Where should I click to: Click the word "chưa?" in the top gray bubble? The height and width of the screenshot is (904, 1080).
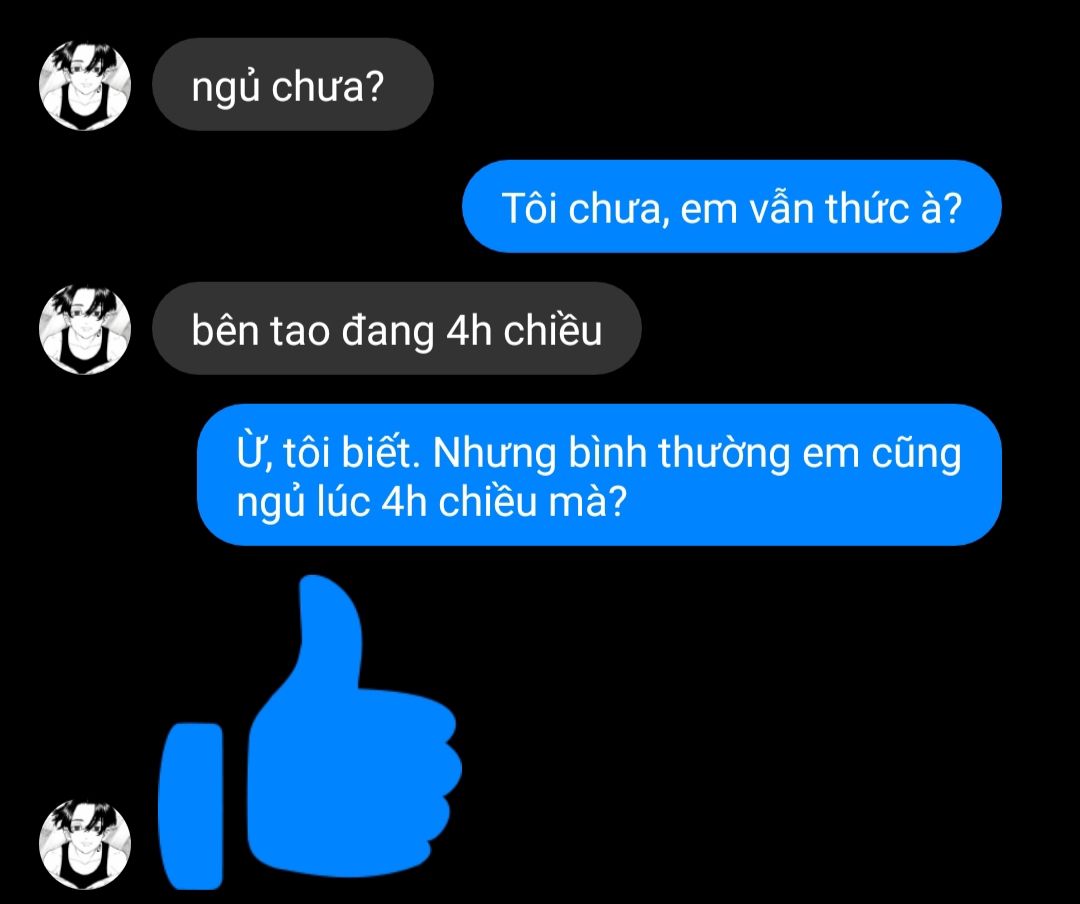(326, 88)
